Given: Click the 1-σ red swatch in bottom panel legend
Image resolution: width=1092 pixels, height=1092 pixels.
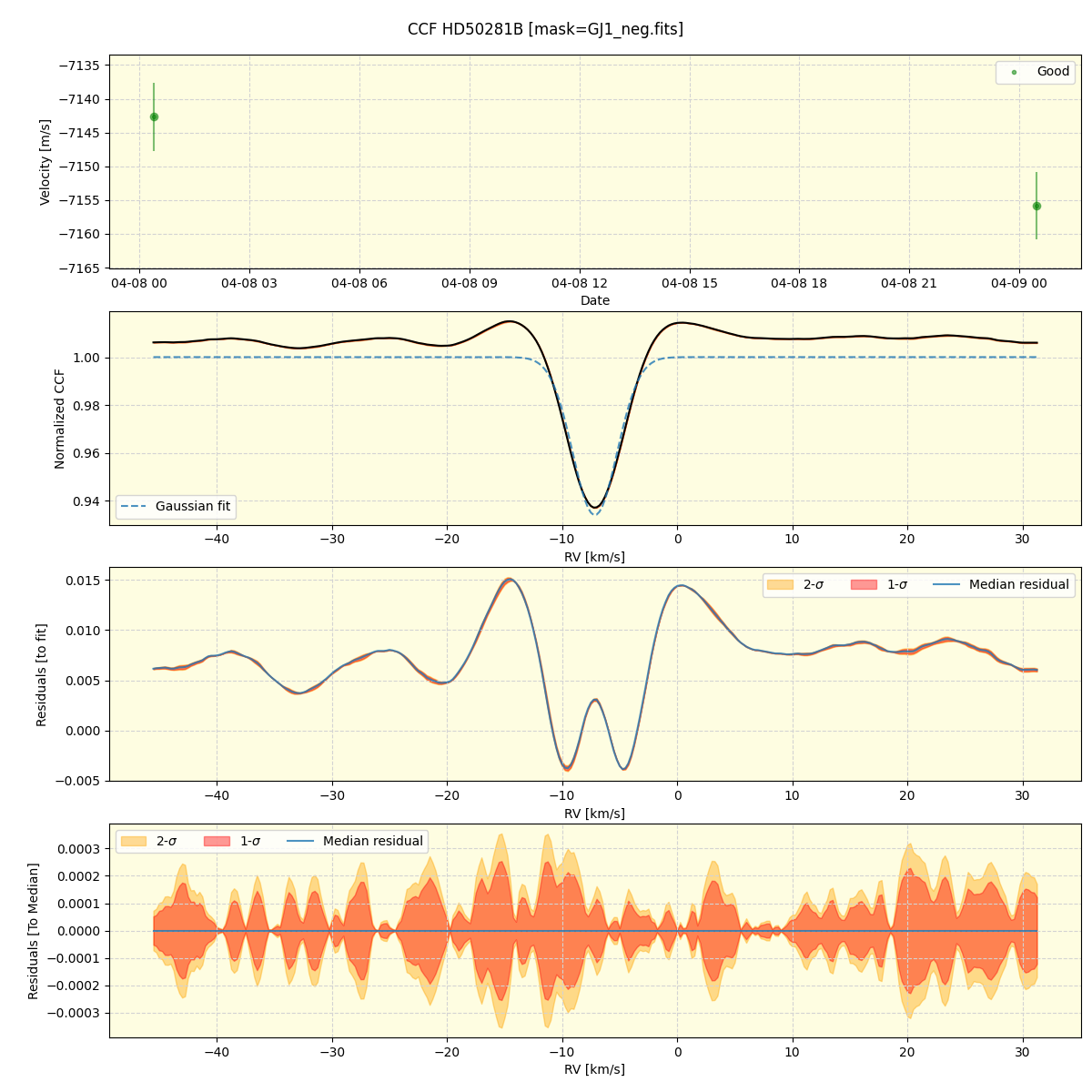Looking at the screenshot, I should 217,841.
